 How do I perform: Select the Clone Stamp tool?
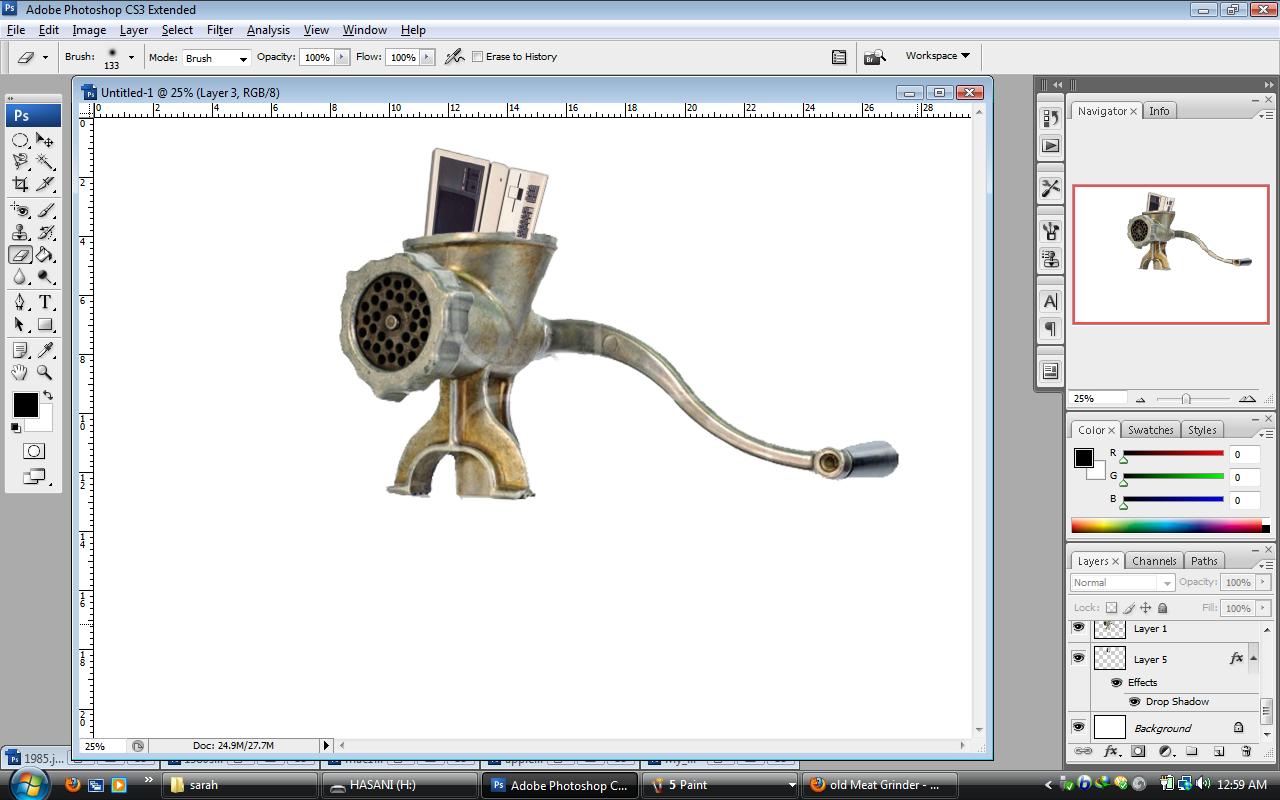20,233
